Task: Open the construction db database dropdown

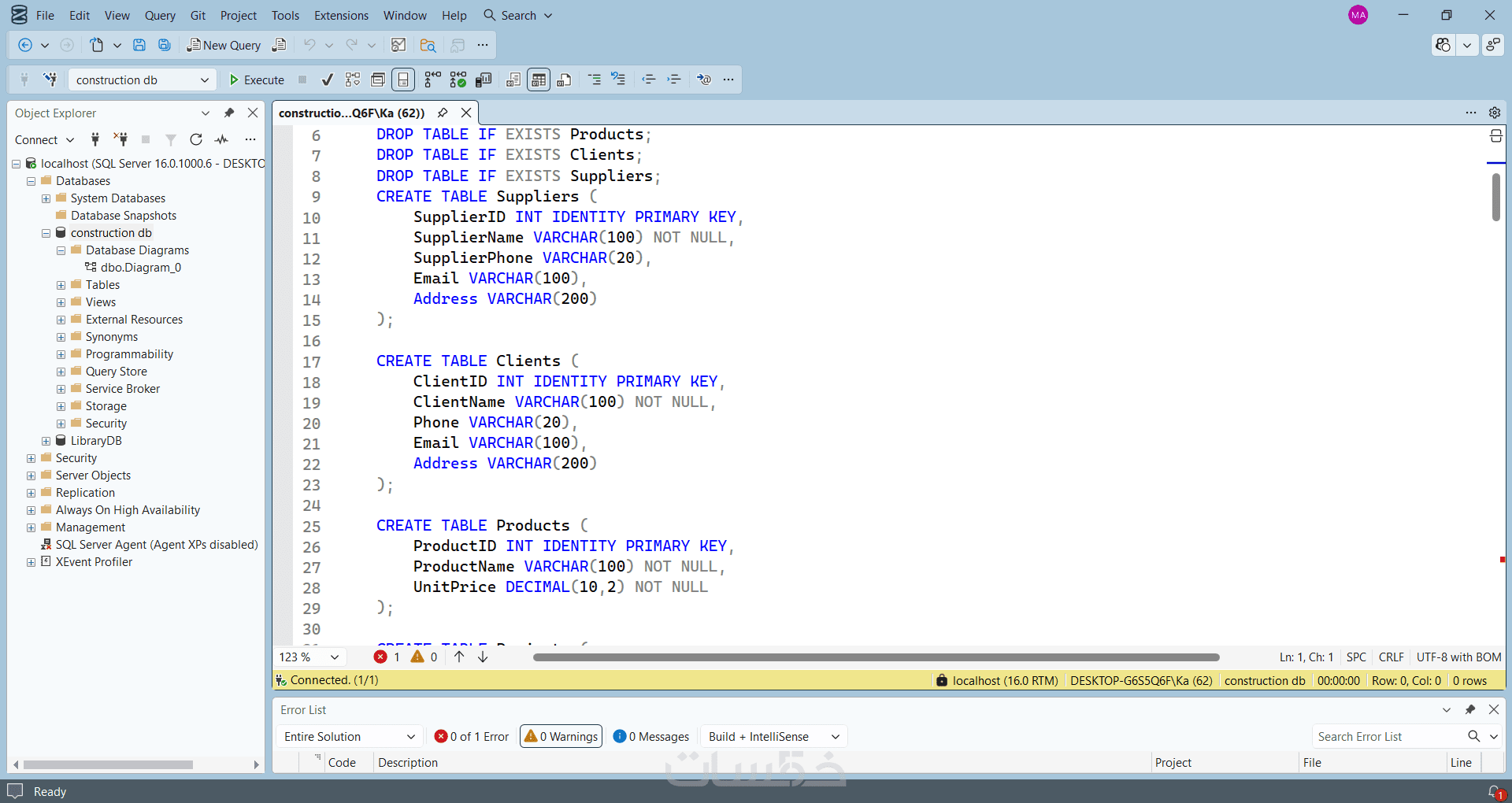Action: tap(143, 80)
